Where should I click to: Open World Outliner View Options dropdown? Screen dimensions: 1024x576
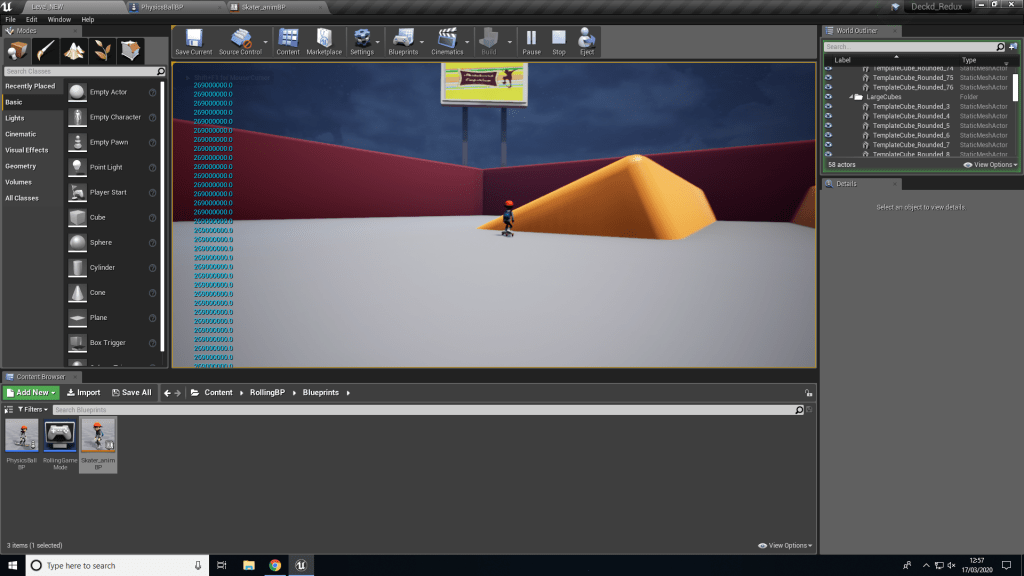click(990, 165)
